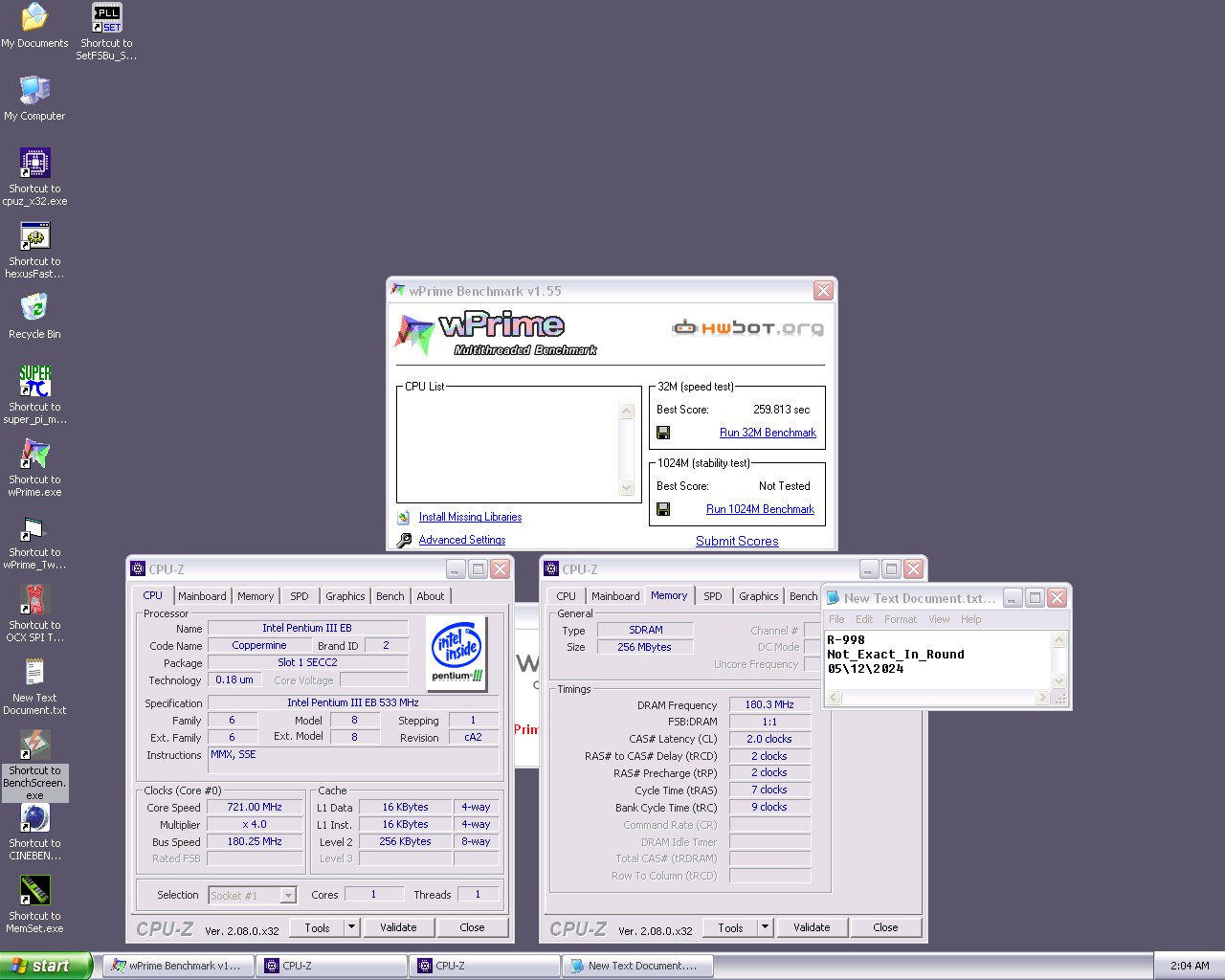Open Graphics tab in left CPU-Z
The width and height of the screenshot is (1225, 980).
pyautogui.click(x=345, y=596)
